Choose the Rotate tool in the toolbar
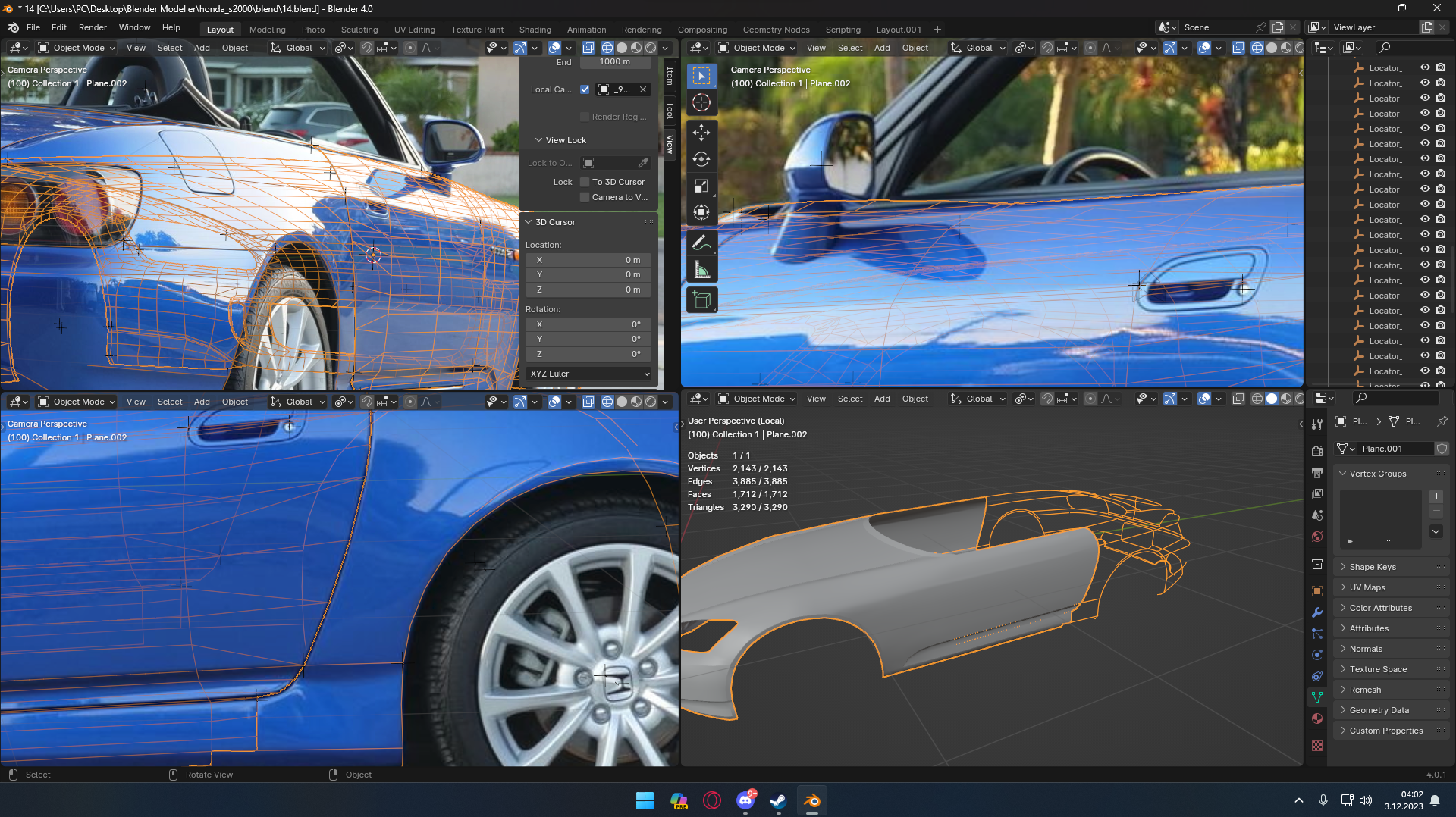The width and height of the screenshot is (1456, 817). tap(701, 159)
